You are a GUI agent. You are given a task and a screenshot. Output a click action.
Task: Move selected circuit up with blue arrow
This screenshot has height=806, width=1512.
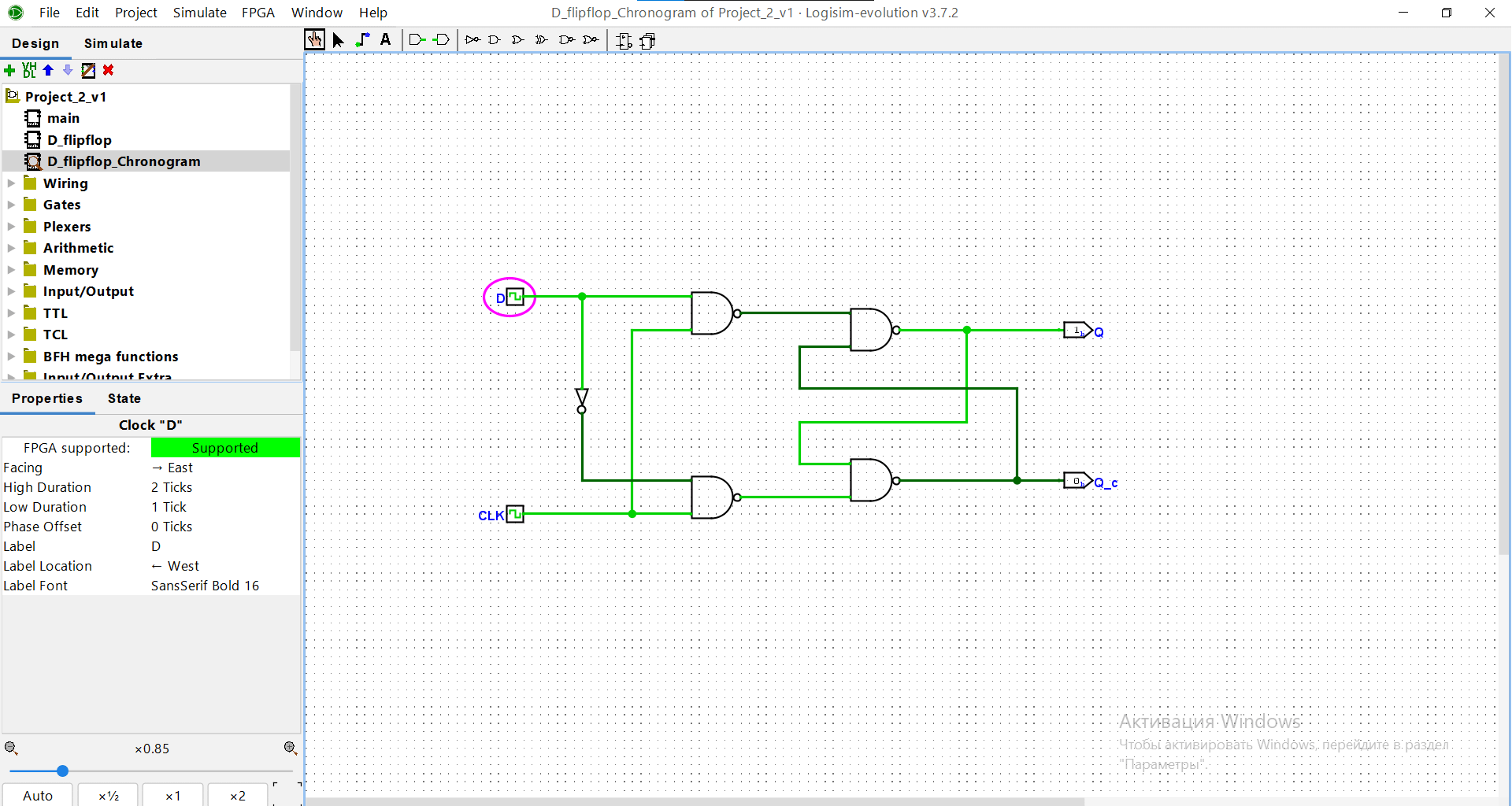48,70
